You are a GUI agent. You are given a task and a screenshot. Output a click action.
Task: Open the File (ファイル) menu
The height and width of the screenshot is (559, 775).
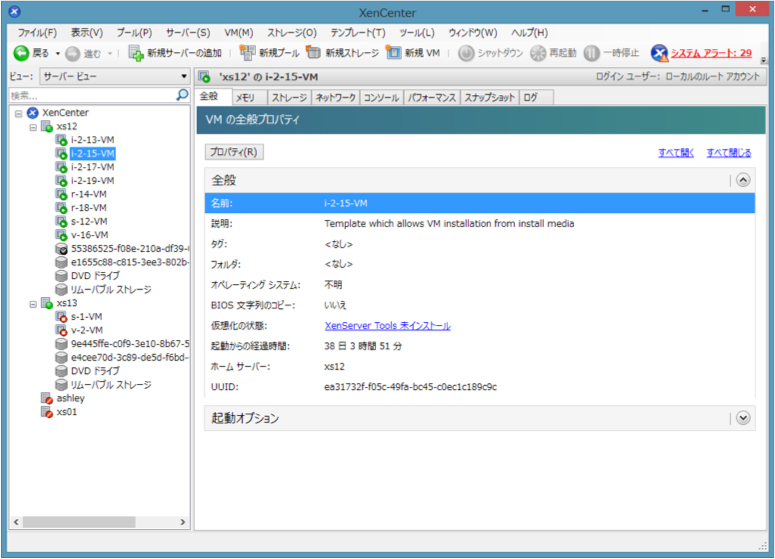(x=37, y=33)
